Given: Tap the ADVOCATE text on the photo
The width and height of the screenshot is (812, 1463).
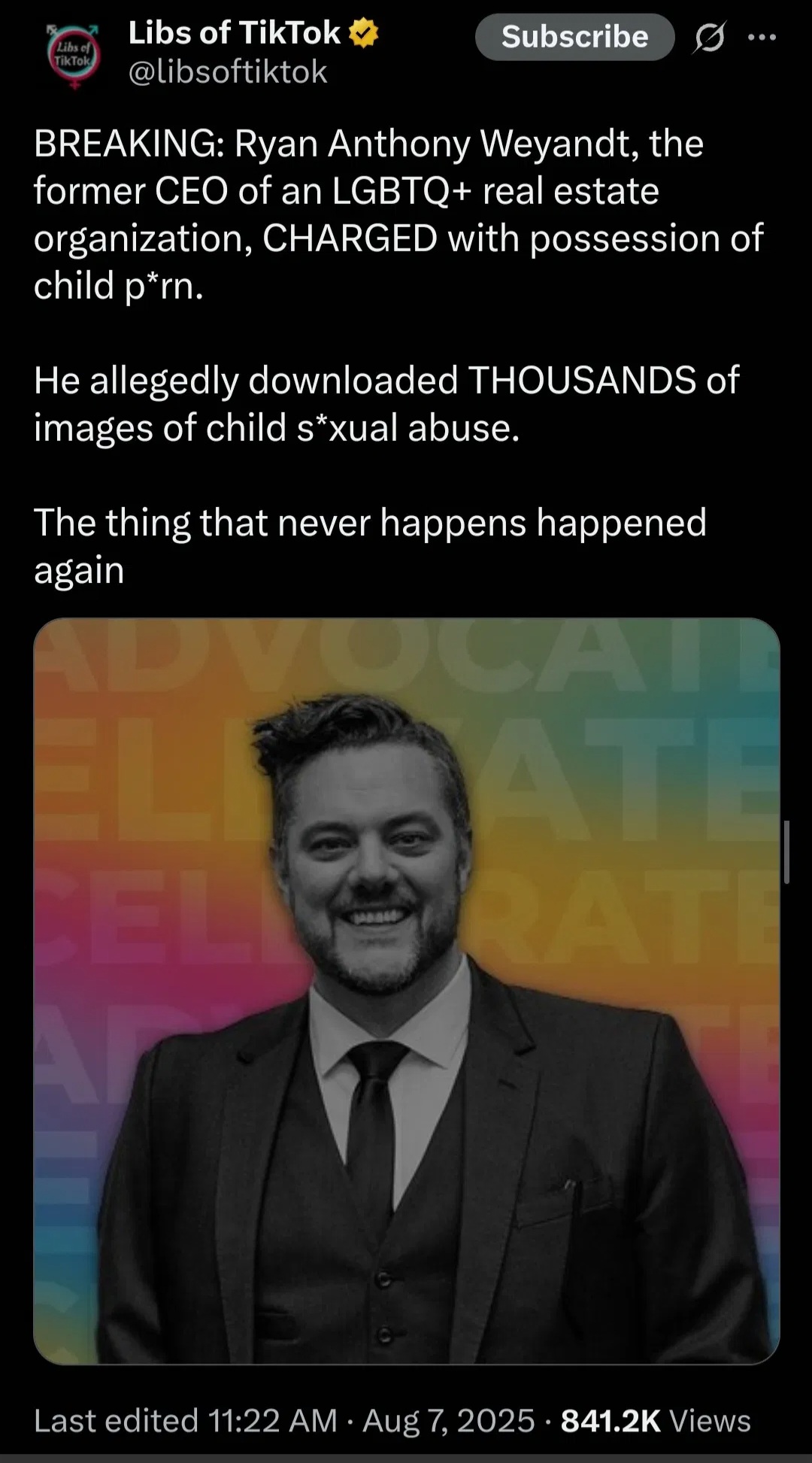Looking at the screenshot, I should tap(407, 653).
